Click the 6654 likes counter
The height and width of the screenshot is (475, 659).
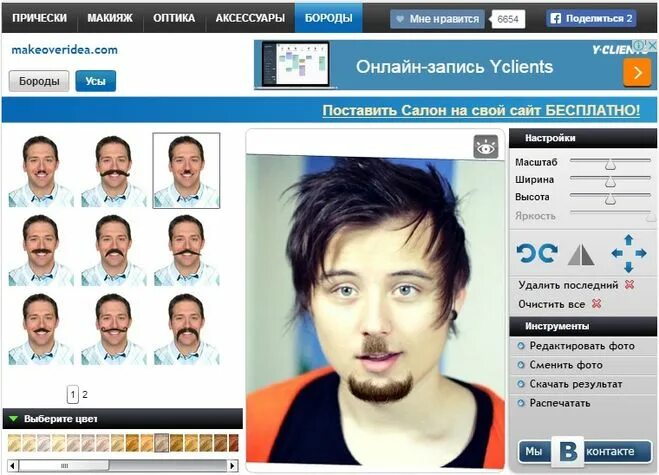pyautogui.click(x=508, y=19)
